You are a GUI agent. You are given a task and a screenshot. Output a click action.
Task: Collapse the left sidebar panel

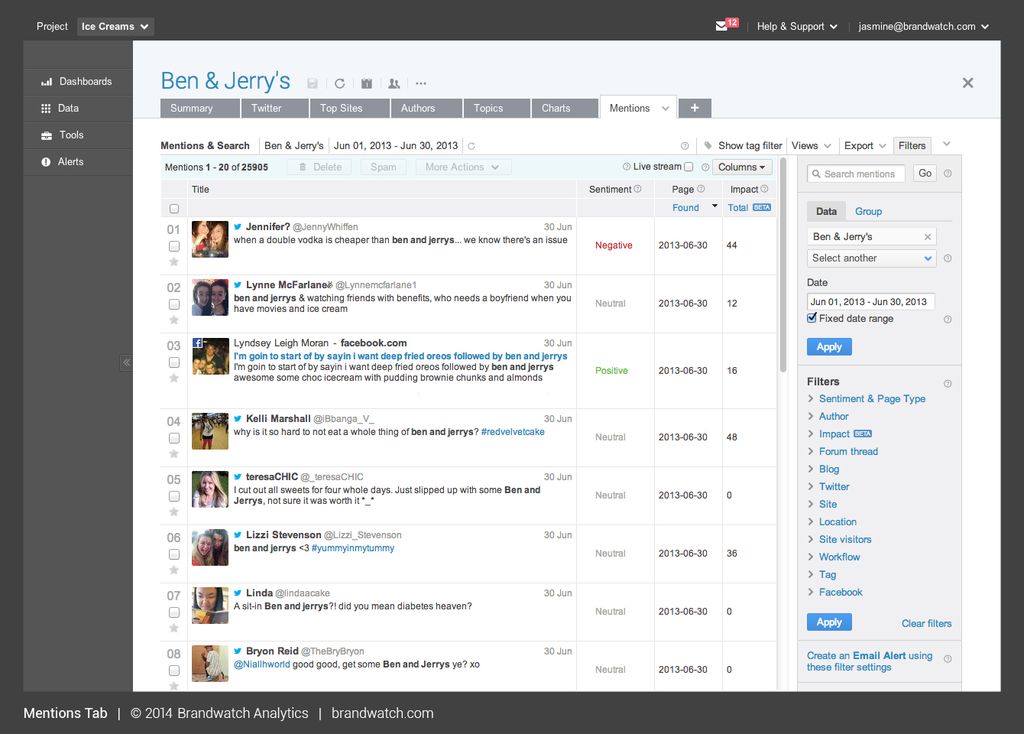(x=126, y=363)
